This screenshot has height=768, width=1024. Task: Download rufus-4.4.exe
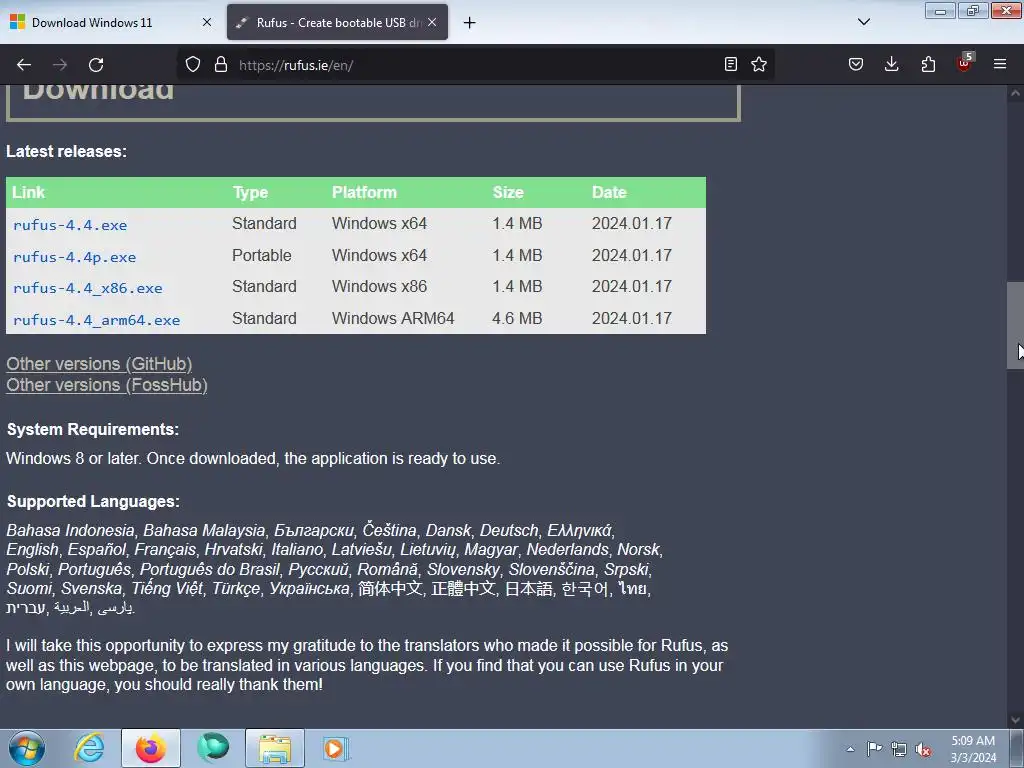coord(70,225)
